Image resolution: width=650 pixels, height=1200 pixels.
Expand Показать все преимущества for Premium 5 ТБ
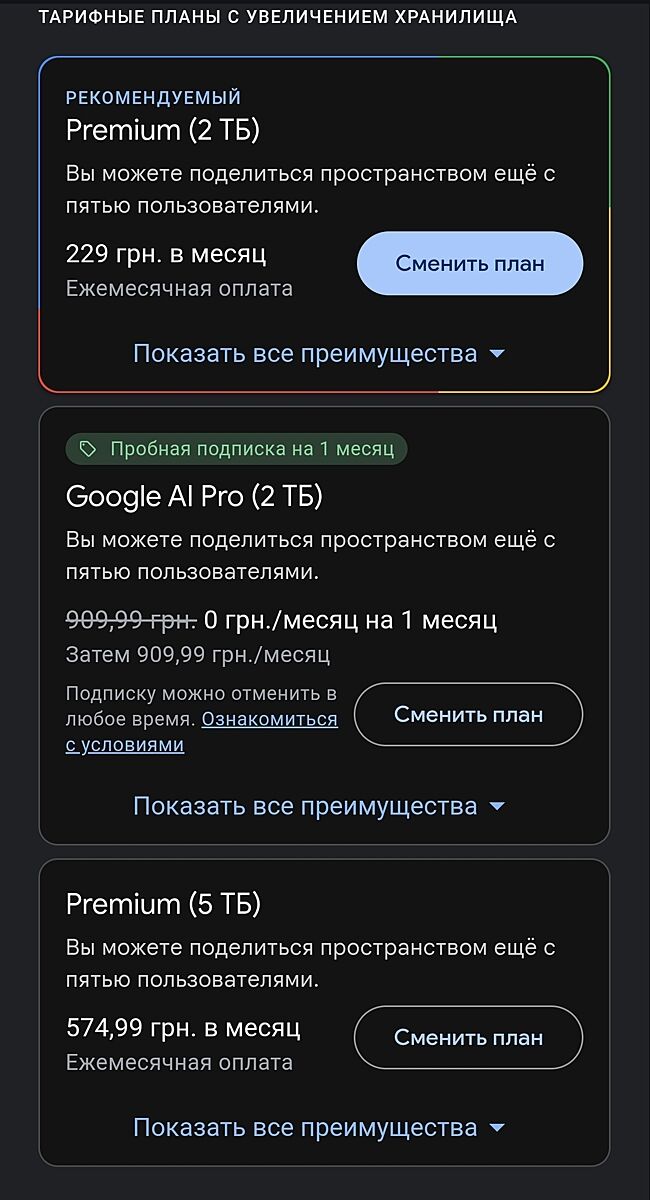tap(305, 1128)
